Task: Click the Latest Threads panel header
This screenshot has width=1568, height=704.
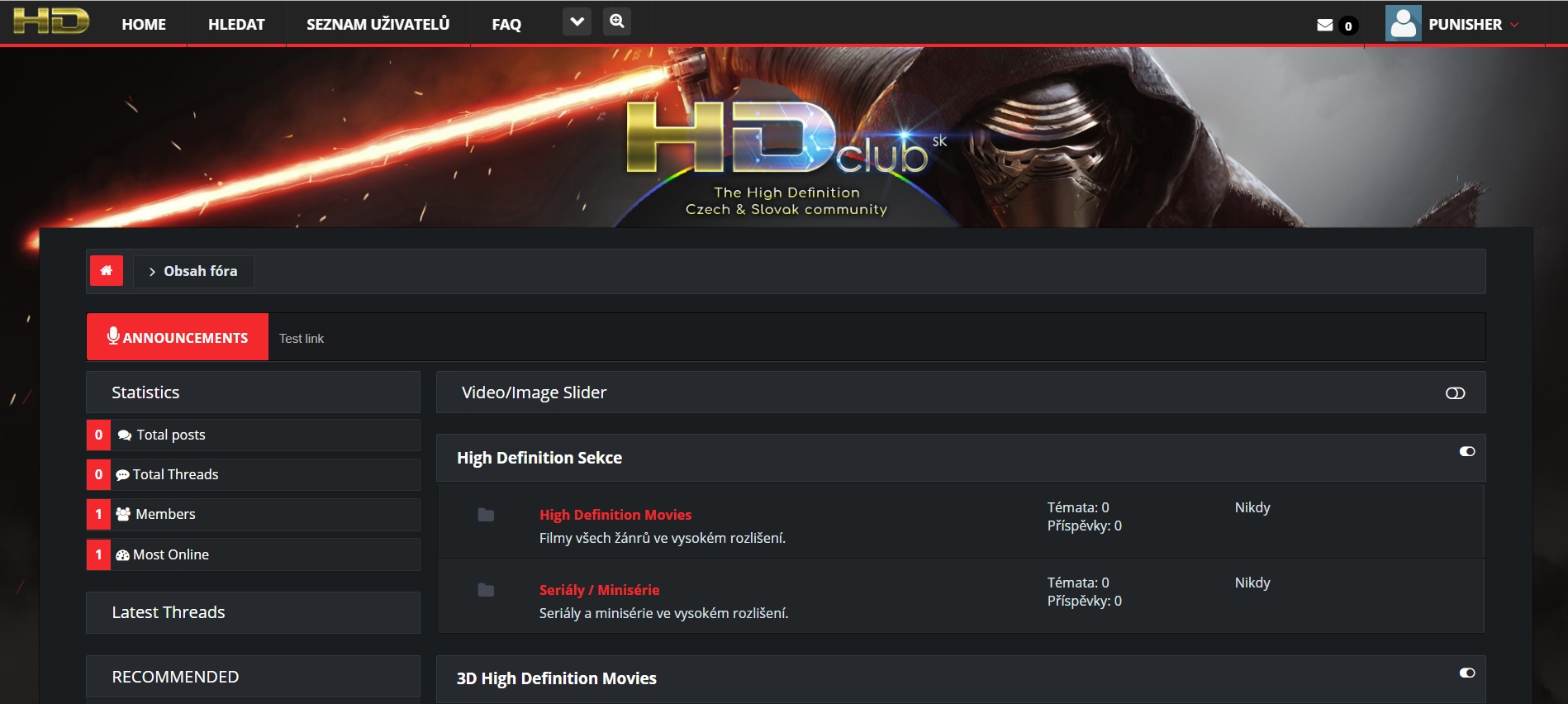Action: [x=254, y=612]
